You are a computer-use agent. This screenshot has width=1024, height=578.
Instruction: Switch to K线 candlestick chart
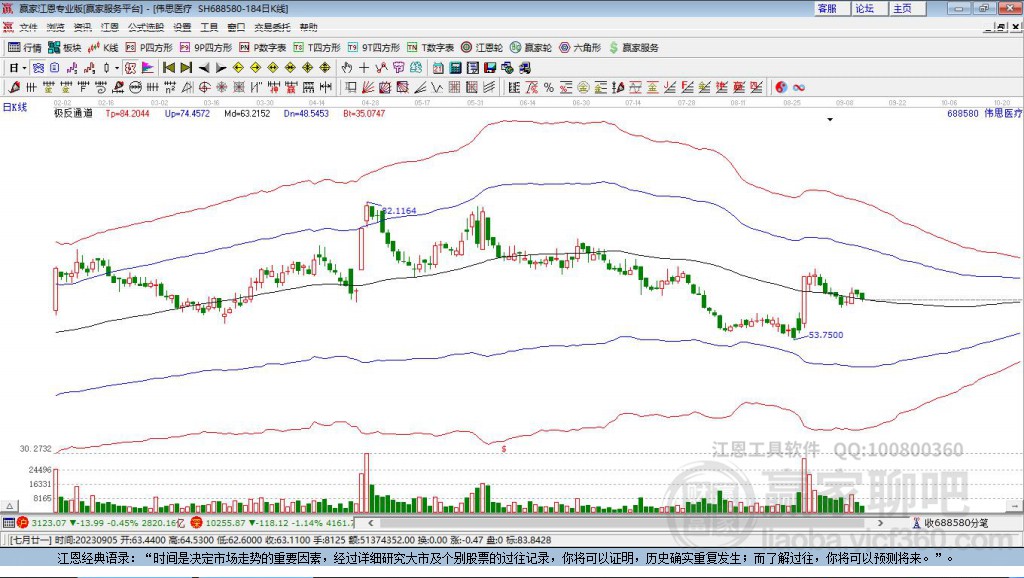(x=103, y=48)
